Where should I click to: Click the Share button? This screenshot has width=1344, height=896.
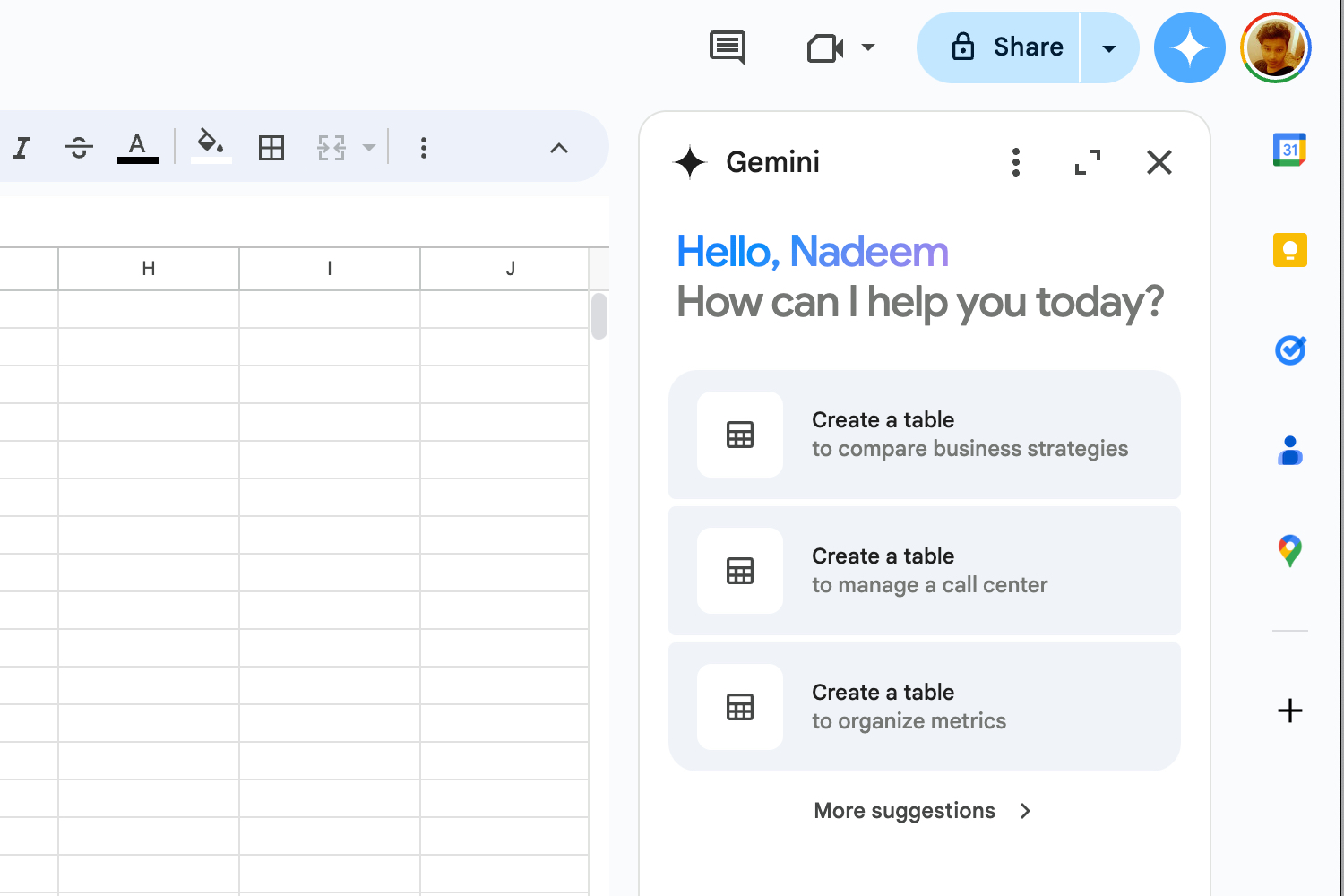pyautogui.click(x=999, y=48)
